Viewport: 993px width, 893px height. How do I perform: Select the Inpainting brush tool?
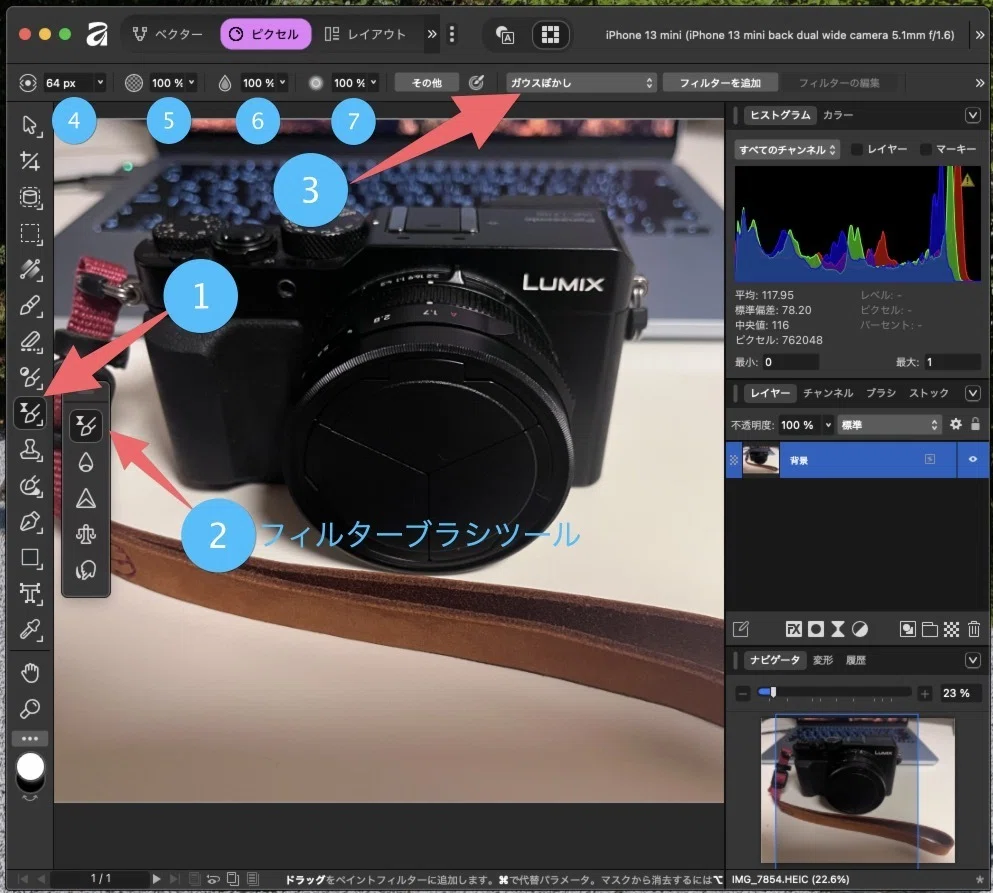(x=29, y=486)
